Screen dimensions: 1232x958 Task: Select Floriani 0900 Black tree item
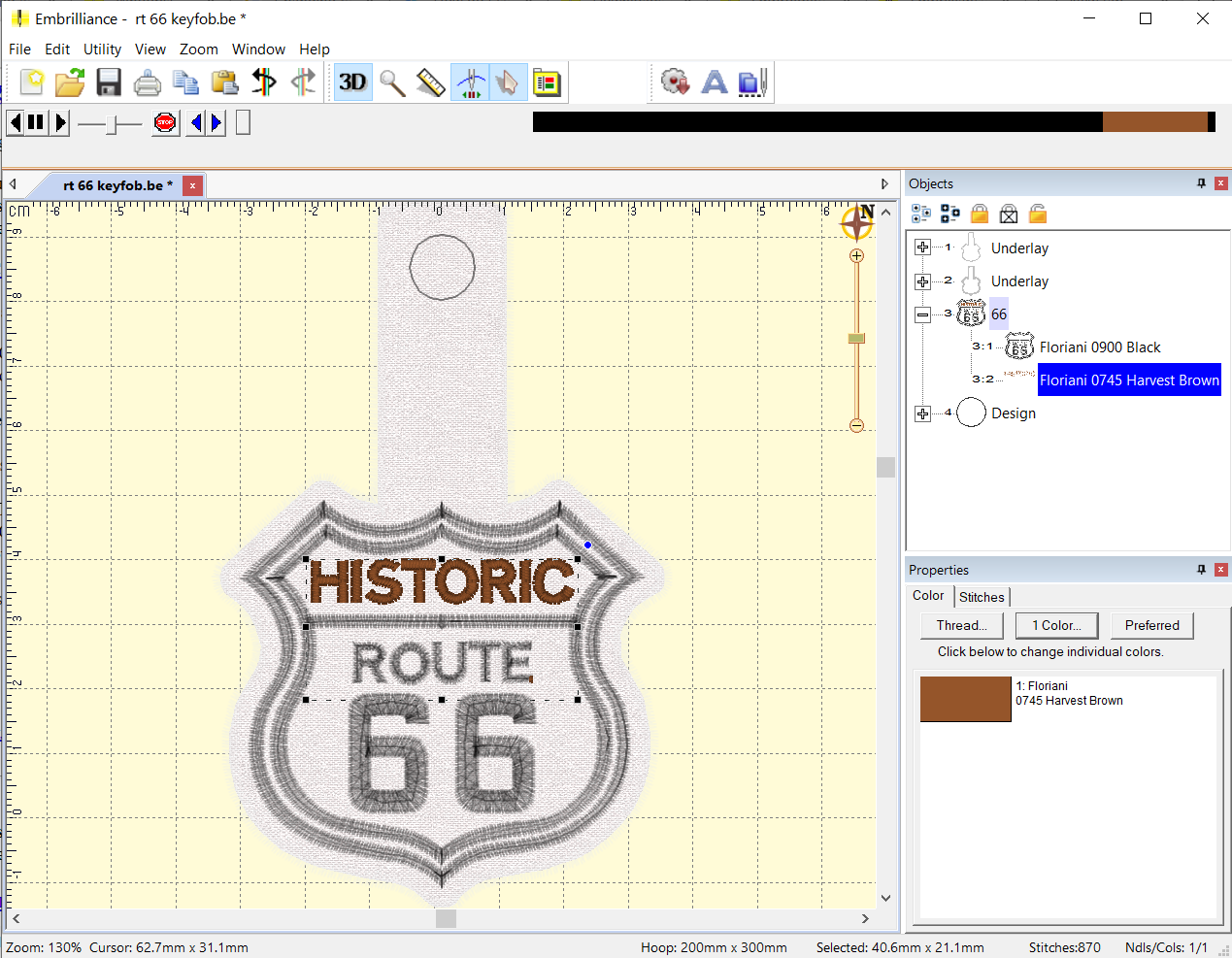pos(1099,347)
